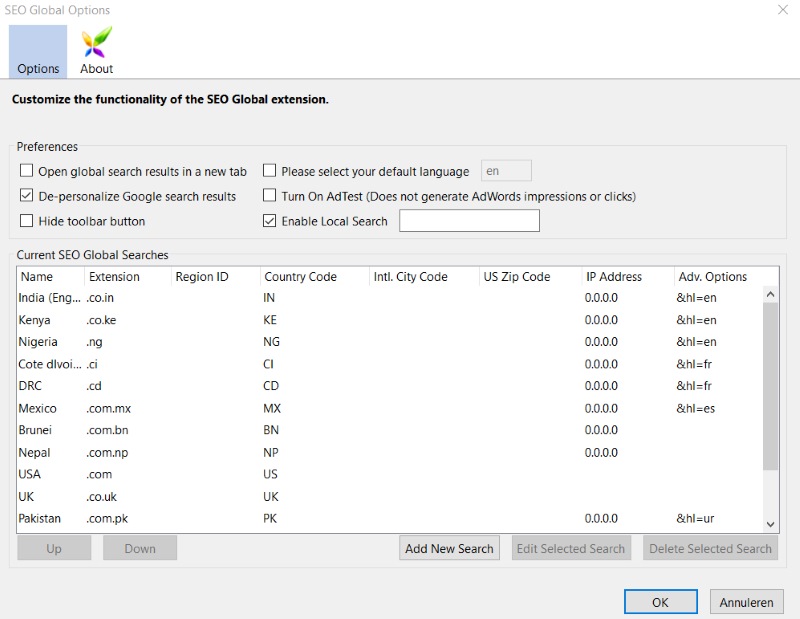Click the .com.pk extension cell

coord(107,518)
